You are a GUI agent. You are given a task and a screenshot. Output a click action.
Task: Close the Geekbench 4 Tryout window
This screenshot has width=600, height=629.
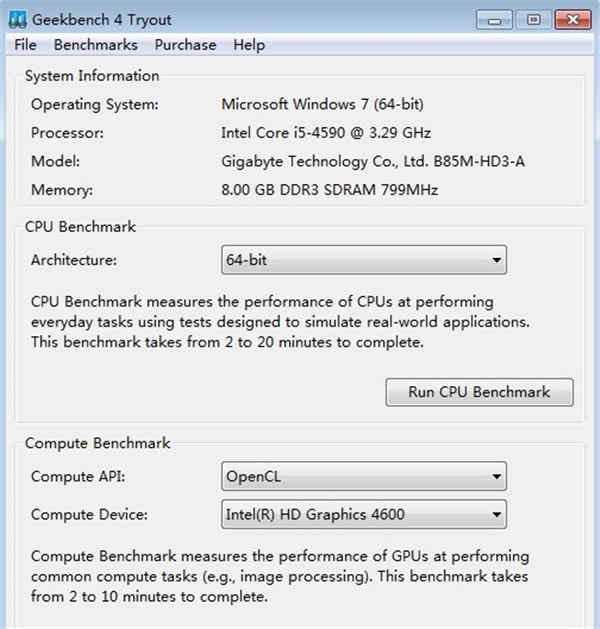click(x=572, y=18)
